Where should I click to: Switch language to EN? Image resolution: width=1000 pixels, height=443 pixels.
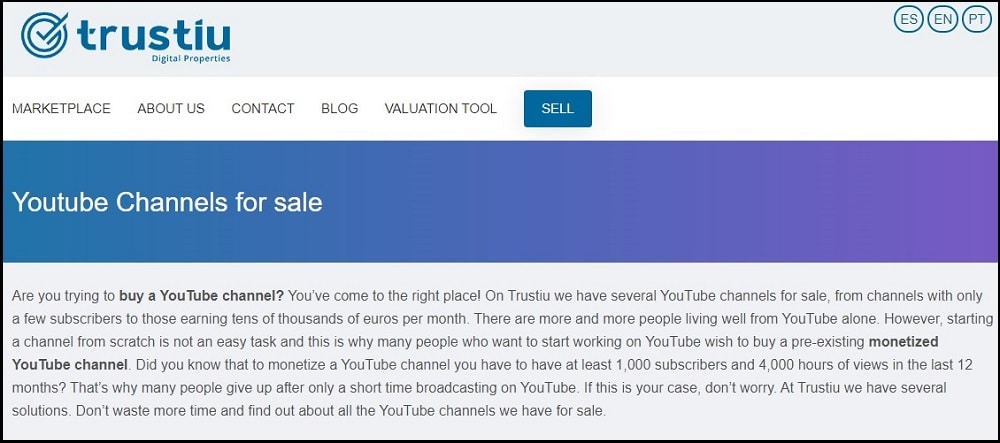tap(943, 19)
